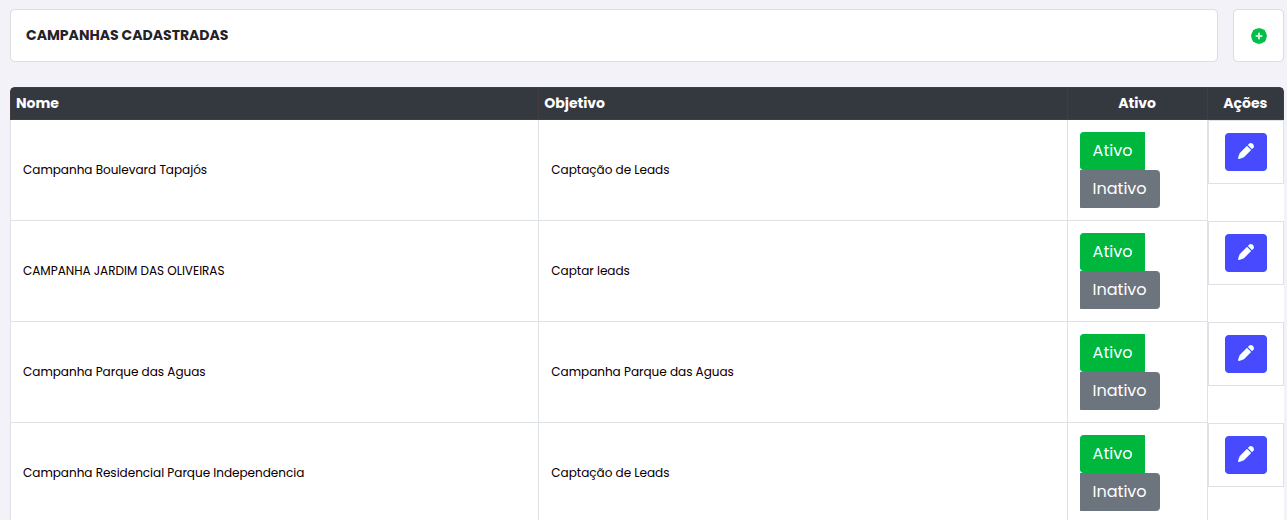Click the Ações column header
This screenshot has height=520, width=1287.
[x=1245, y=103]
